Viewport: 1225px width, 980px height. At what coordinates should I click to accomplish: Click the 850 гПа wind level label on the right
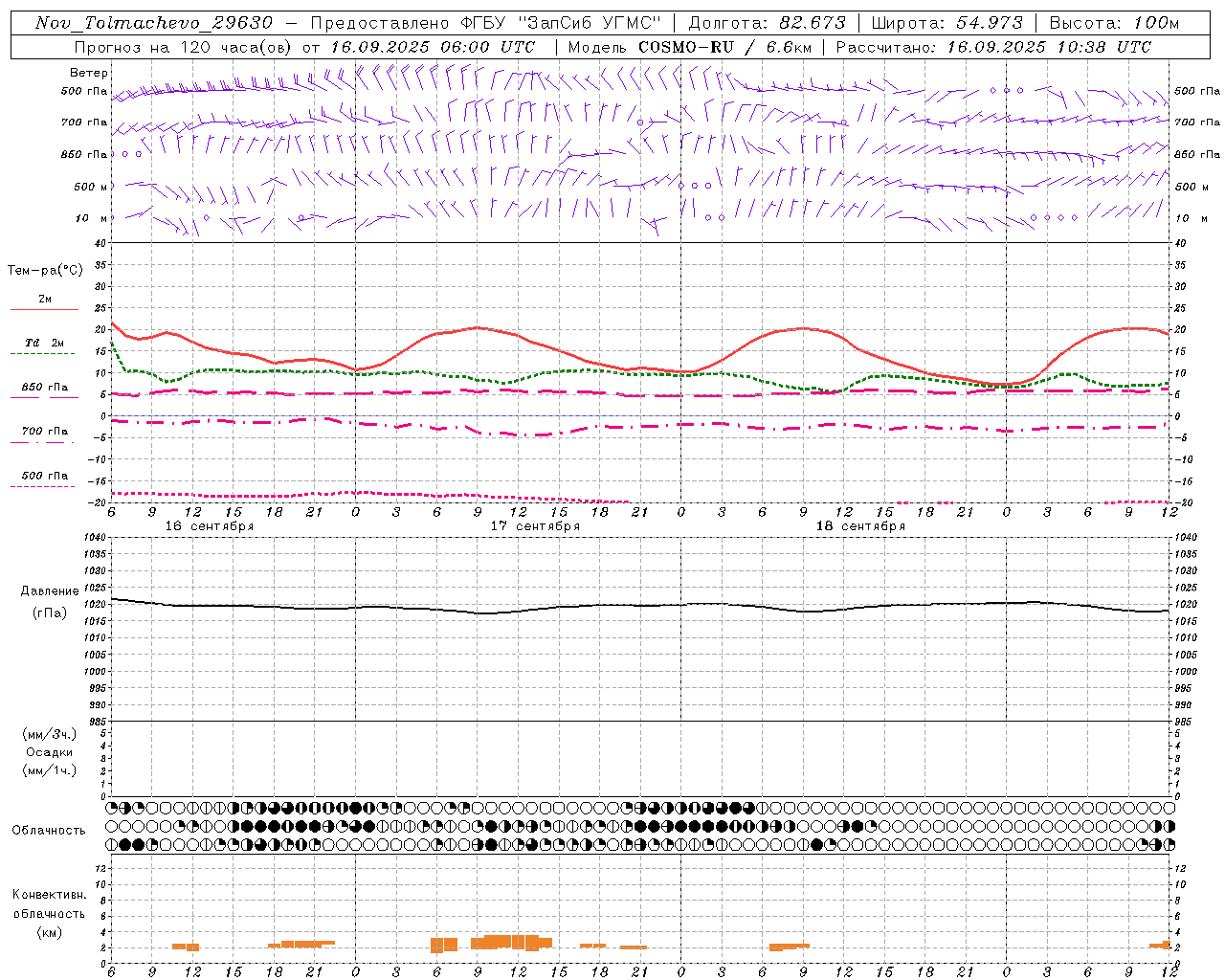(1197, 154)
